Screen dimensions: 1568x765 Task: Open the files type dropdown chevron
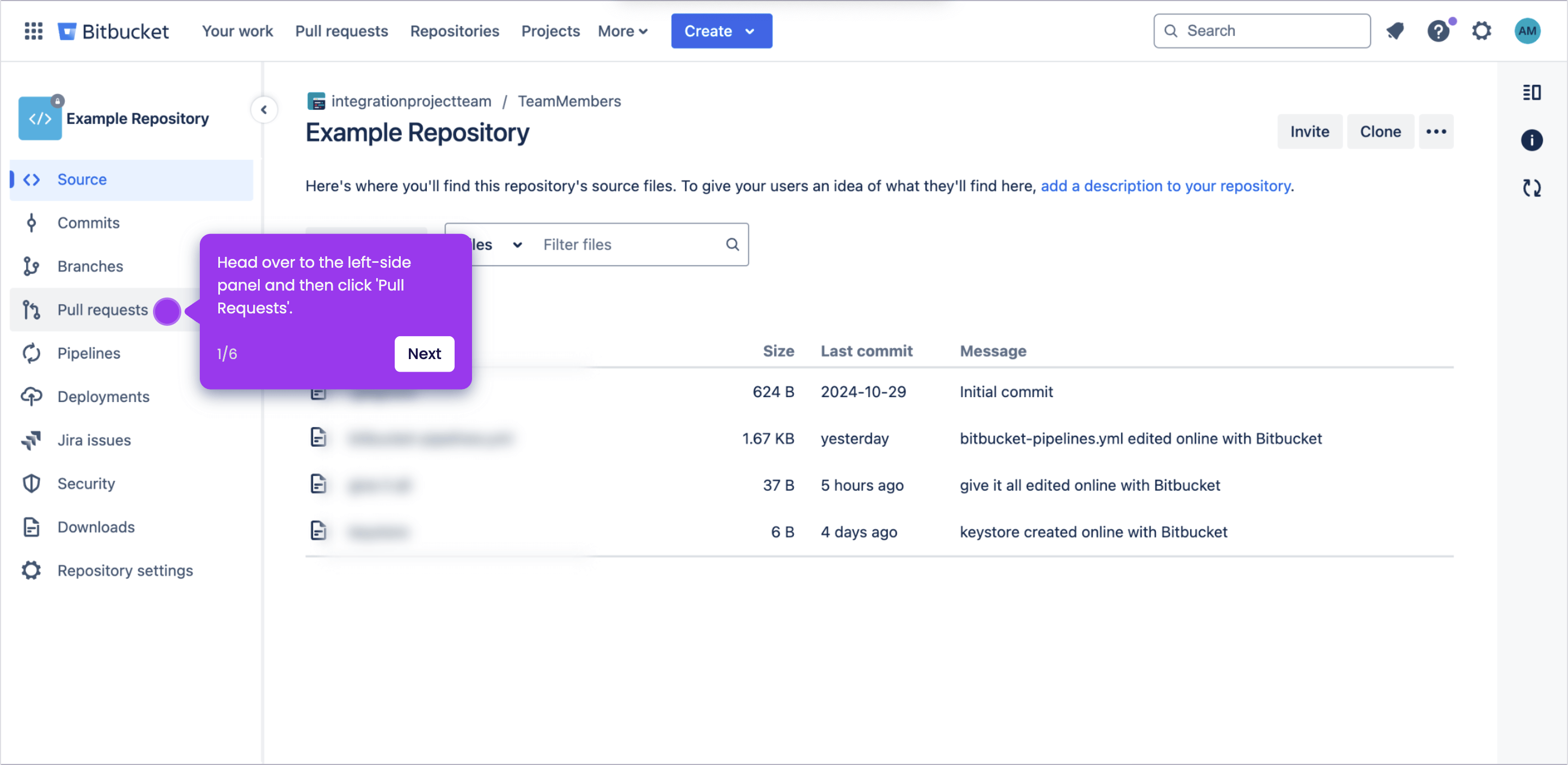tap(517, 244)
